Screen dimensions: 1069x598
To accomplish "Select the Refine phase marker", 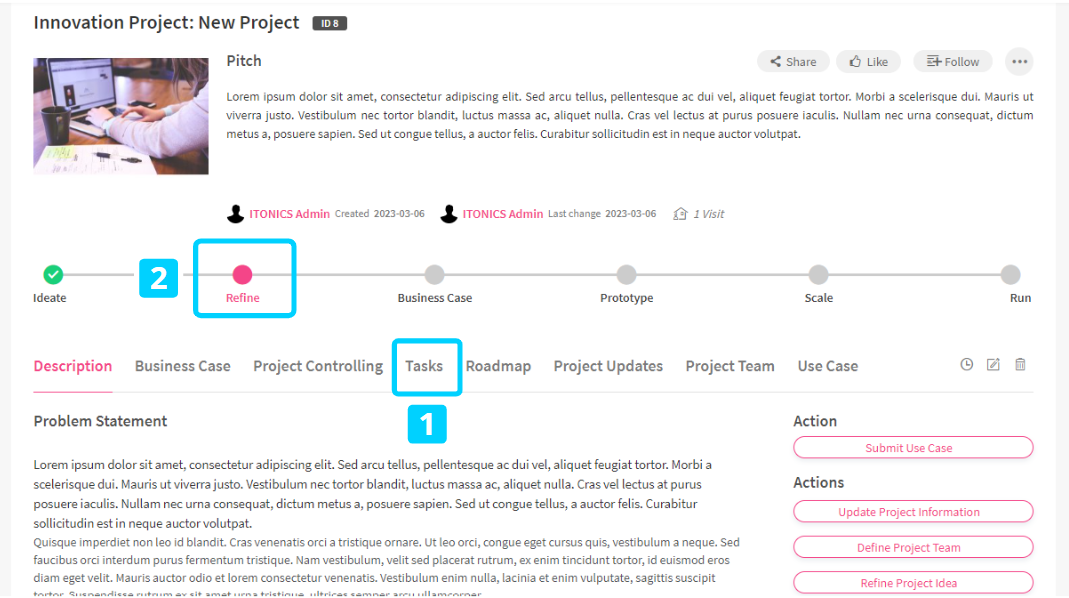I will click(x=242, y=275).
